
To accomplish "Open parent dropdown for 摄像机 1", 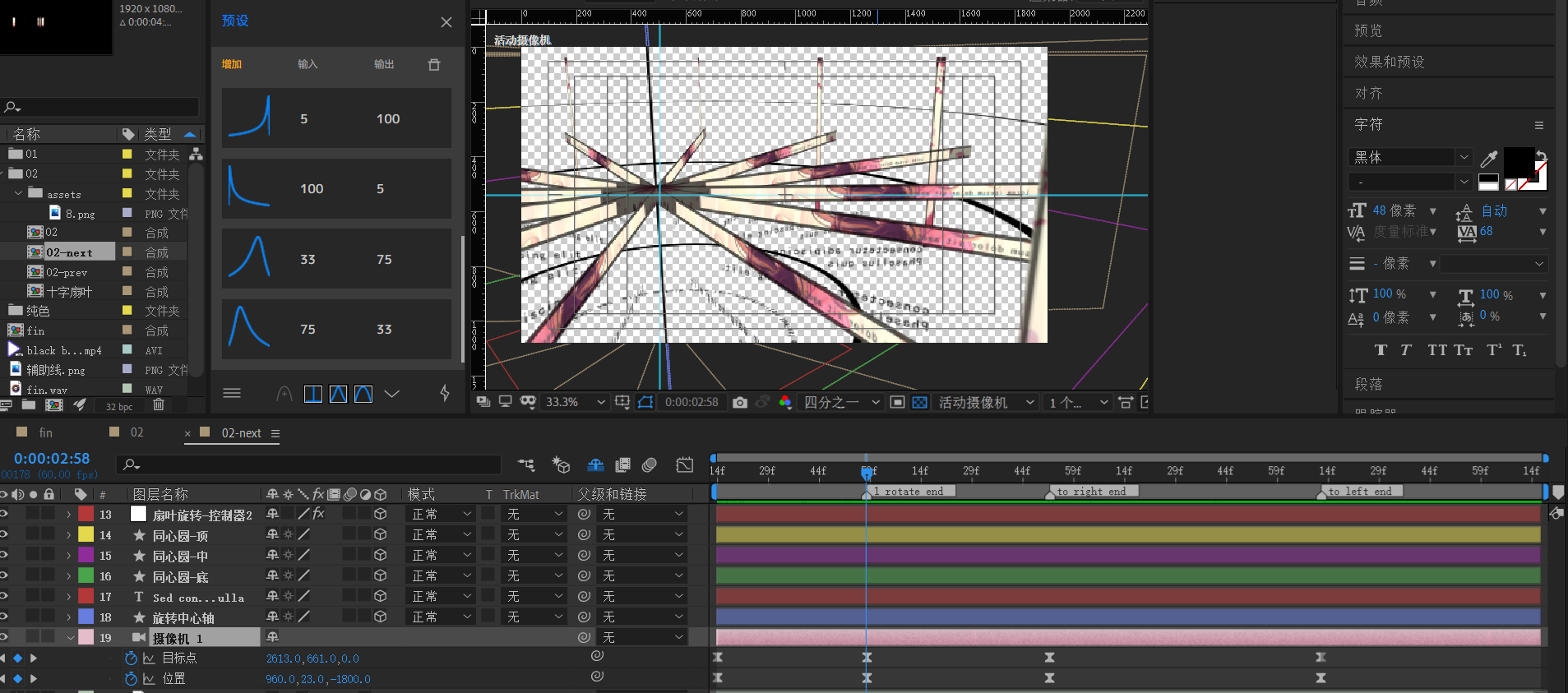I will tap(643, 637).
